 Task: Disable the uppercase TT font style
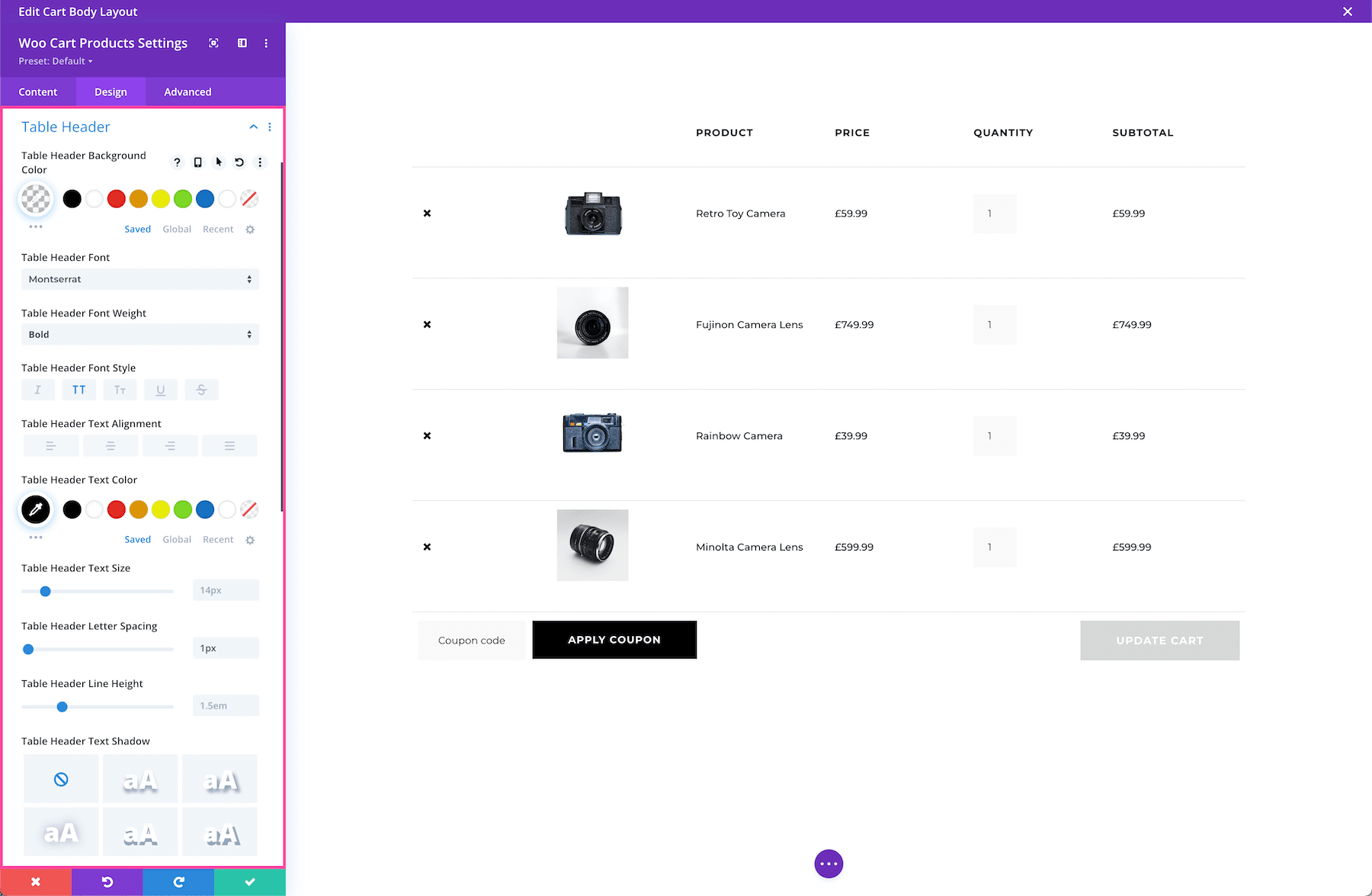click(79, 390)
